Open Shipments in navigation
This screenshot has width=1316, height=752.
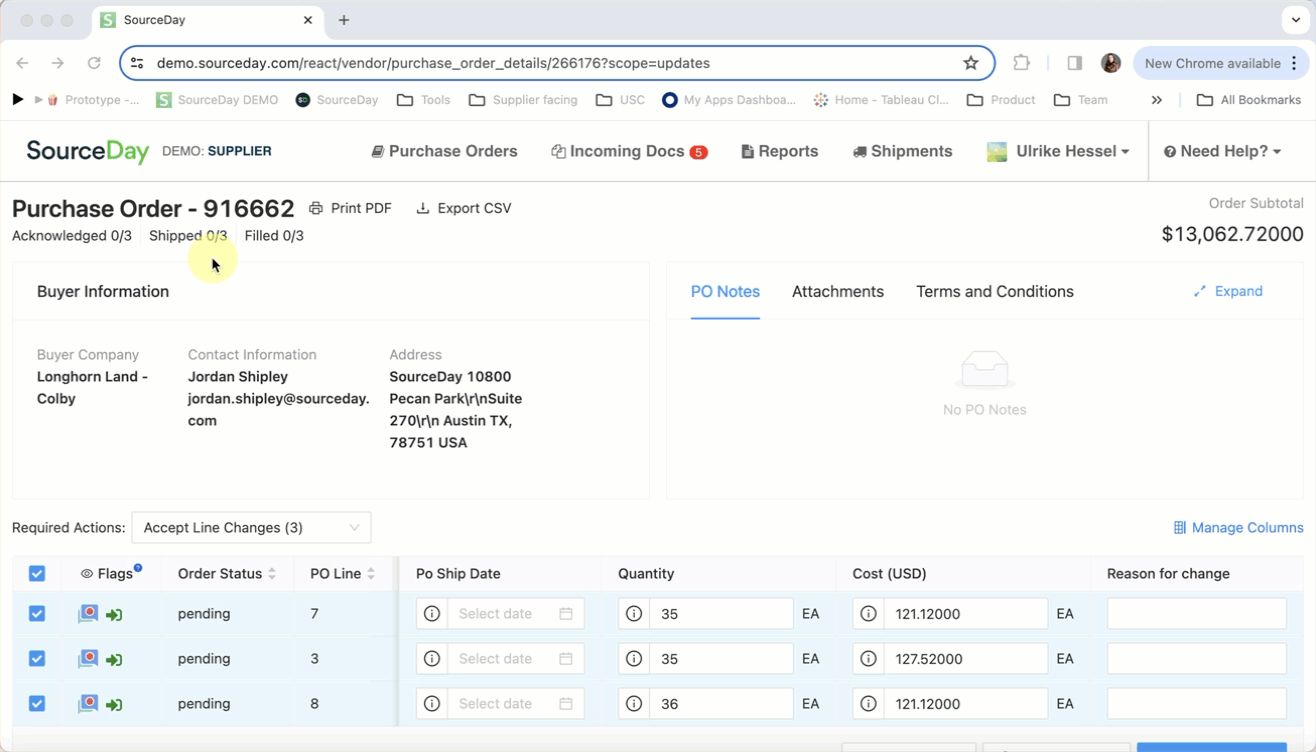tap(902, 151)
